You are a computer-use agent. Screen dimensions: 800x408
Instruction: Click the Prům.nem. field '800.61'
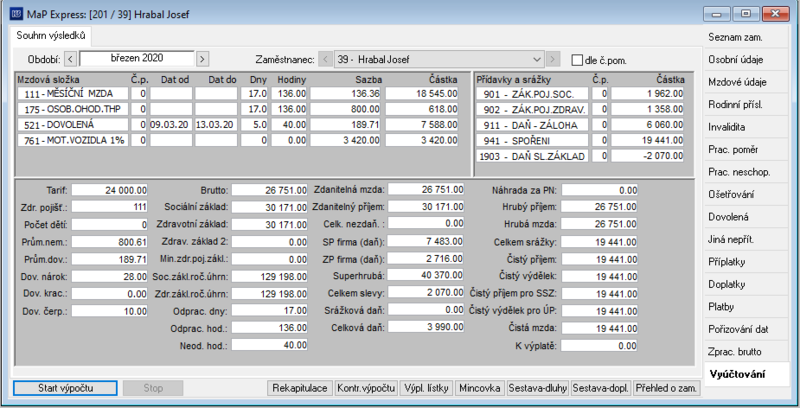pyautogui.click(x=109, y=242)
